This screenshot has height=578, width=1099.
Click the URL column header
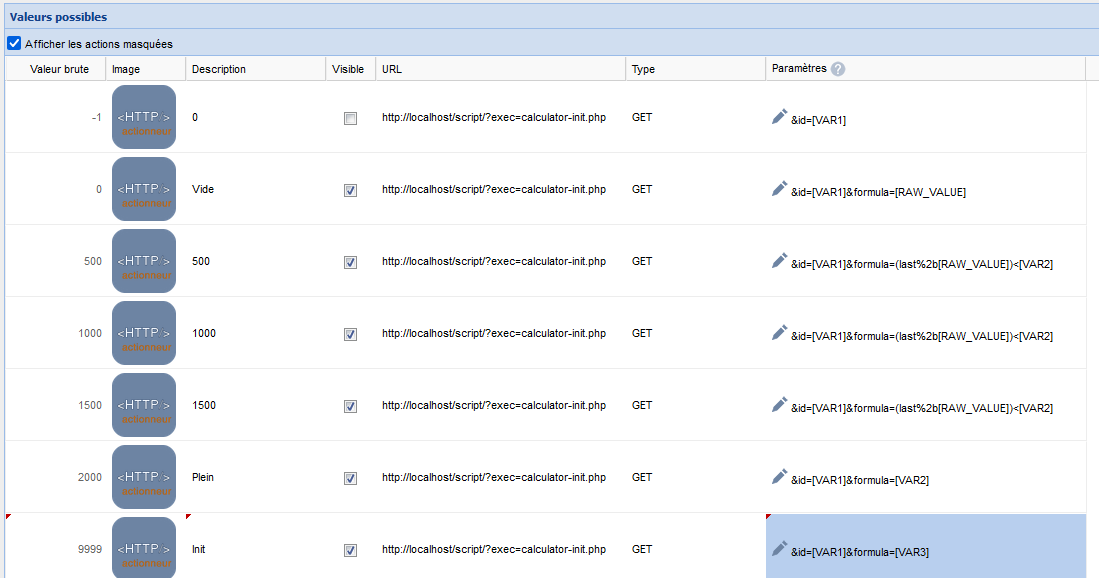click(392, 69)
